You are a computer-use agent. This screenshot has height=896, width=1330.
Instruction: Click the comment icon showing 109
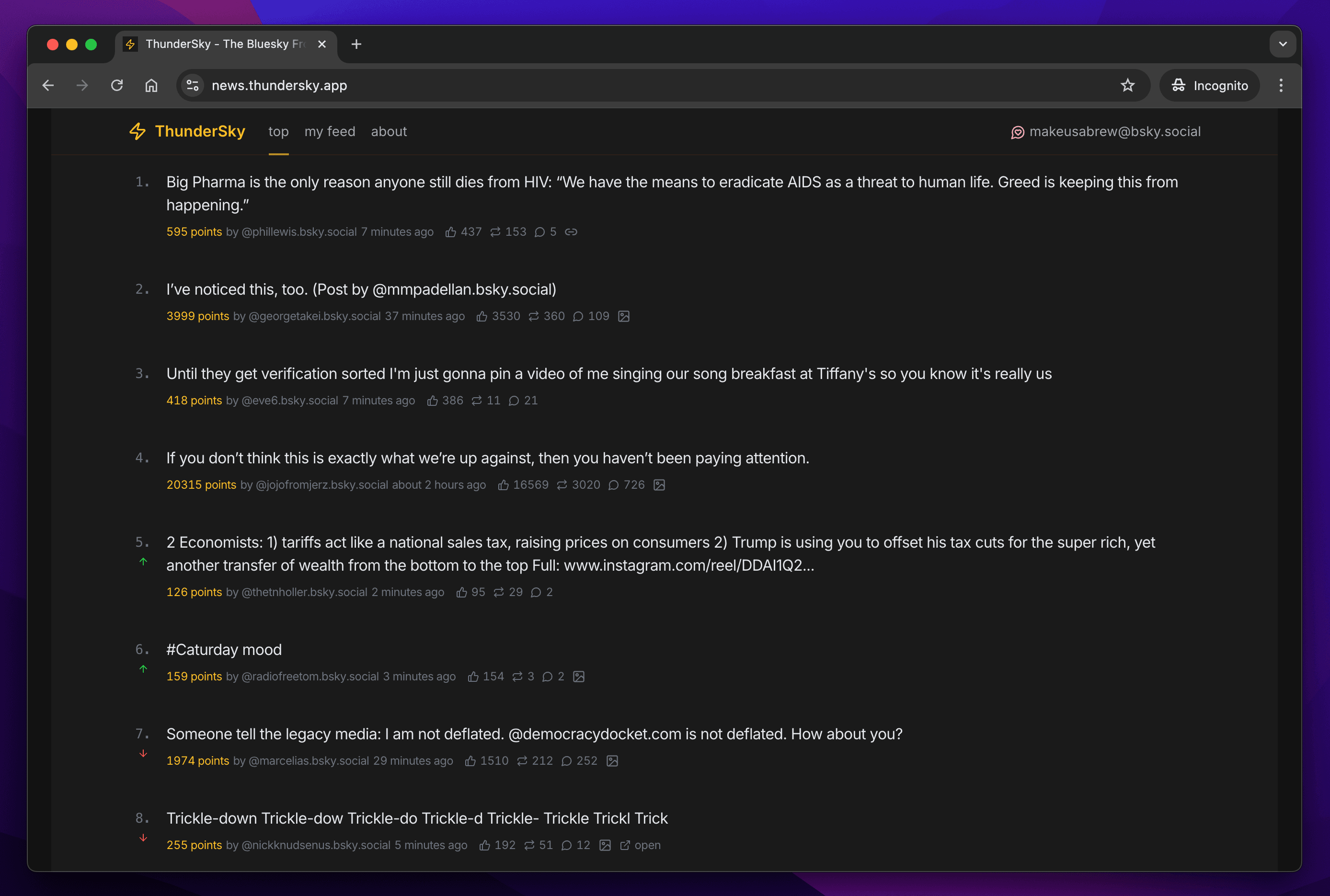pos(578,317)
